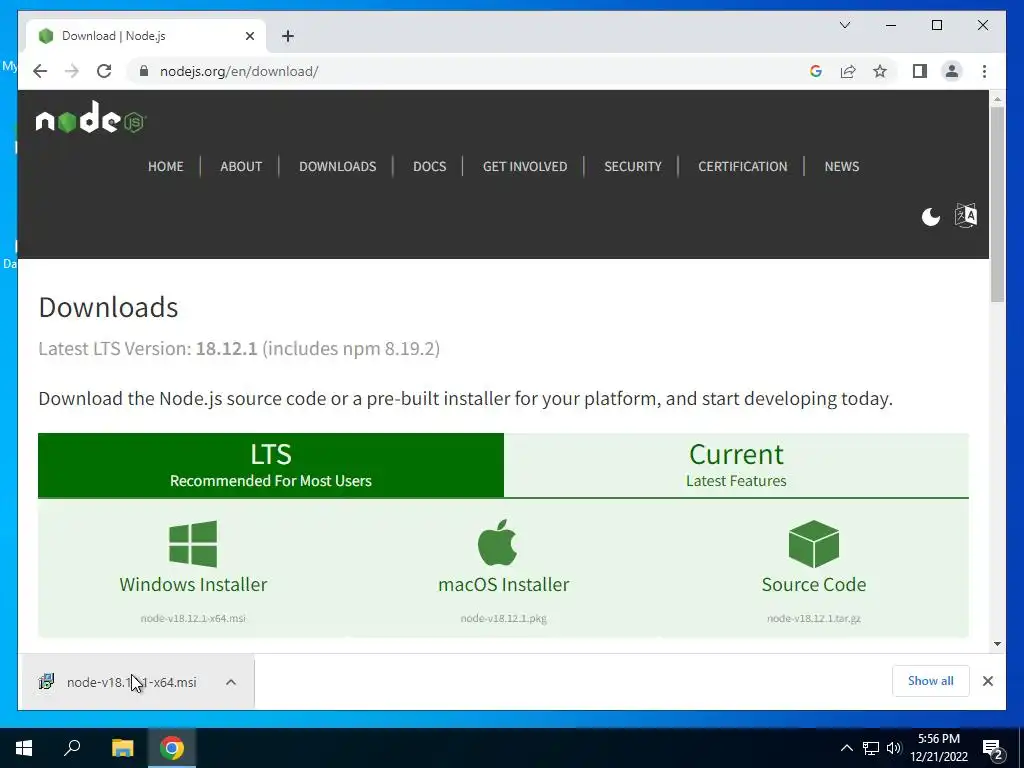Click the macOS Installer apple icon

[498, 543]
